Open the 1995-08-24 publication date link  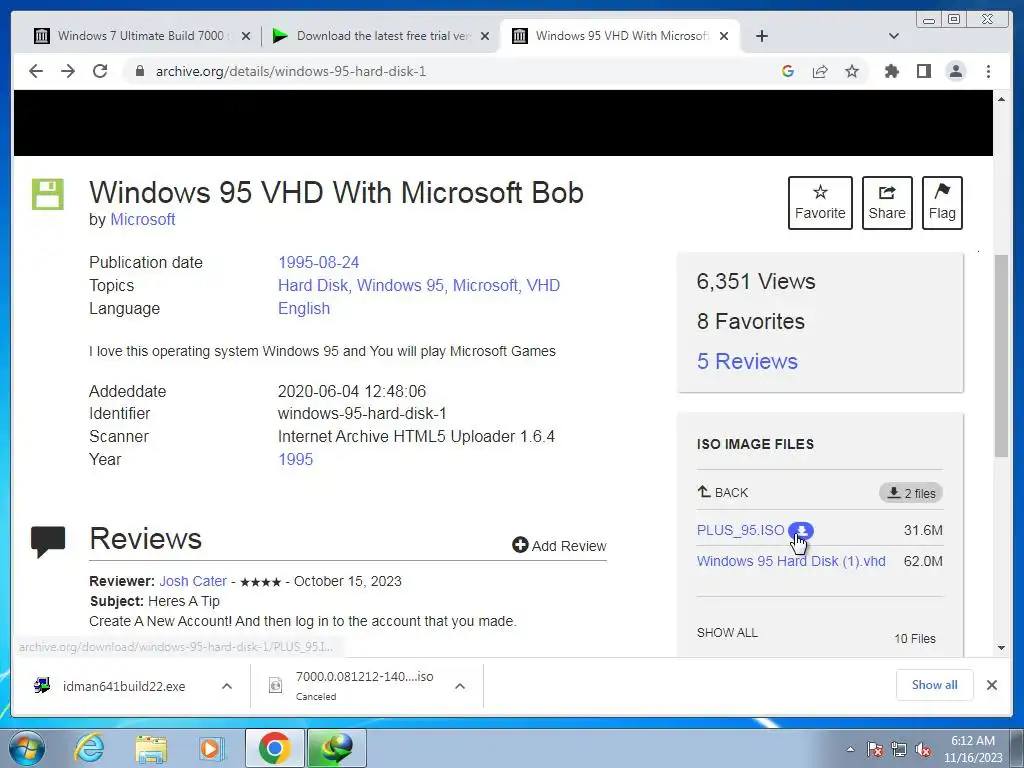(319, 263)
